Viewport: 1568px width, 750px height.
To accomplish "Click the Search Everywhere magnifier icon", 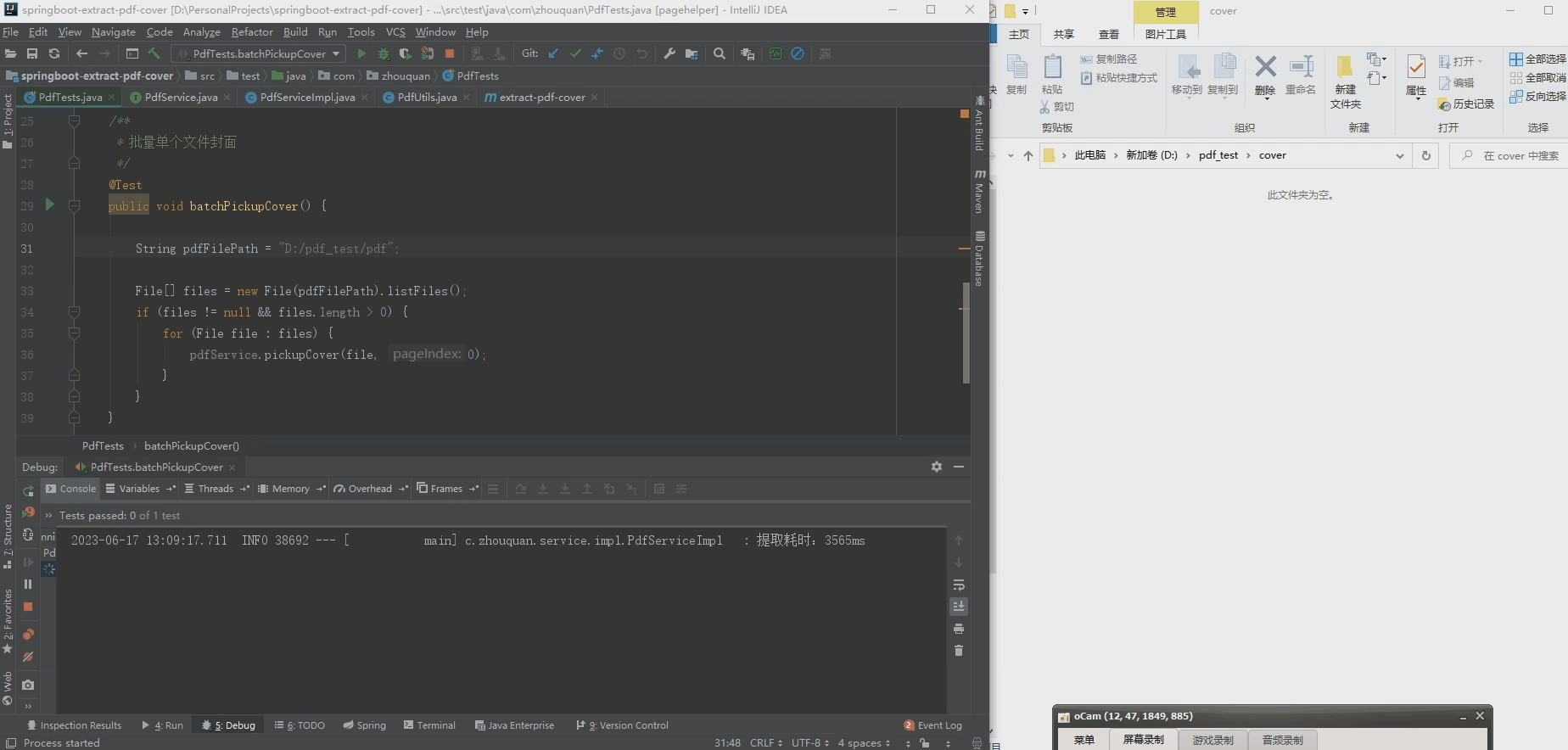I will 720,53.
